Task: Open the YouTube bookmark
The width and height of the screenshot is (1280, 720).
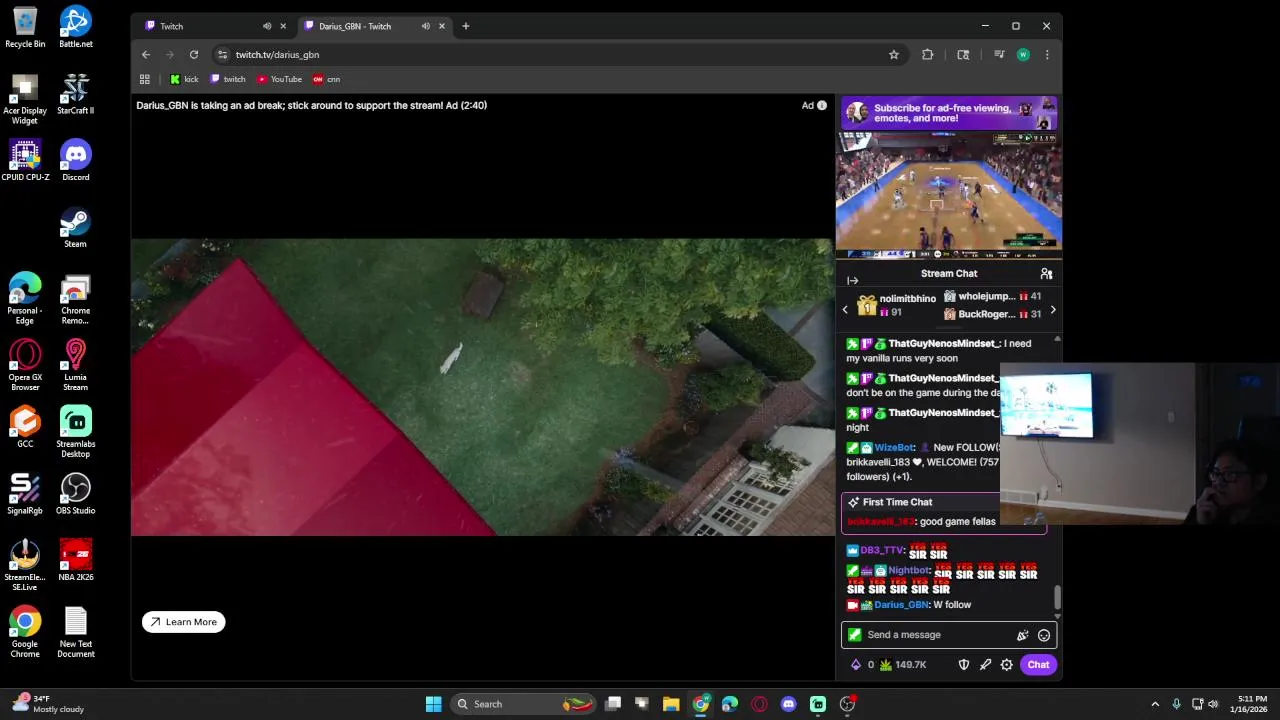Action: point(279,79)
